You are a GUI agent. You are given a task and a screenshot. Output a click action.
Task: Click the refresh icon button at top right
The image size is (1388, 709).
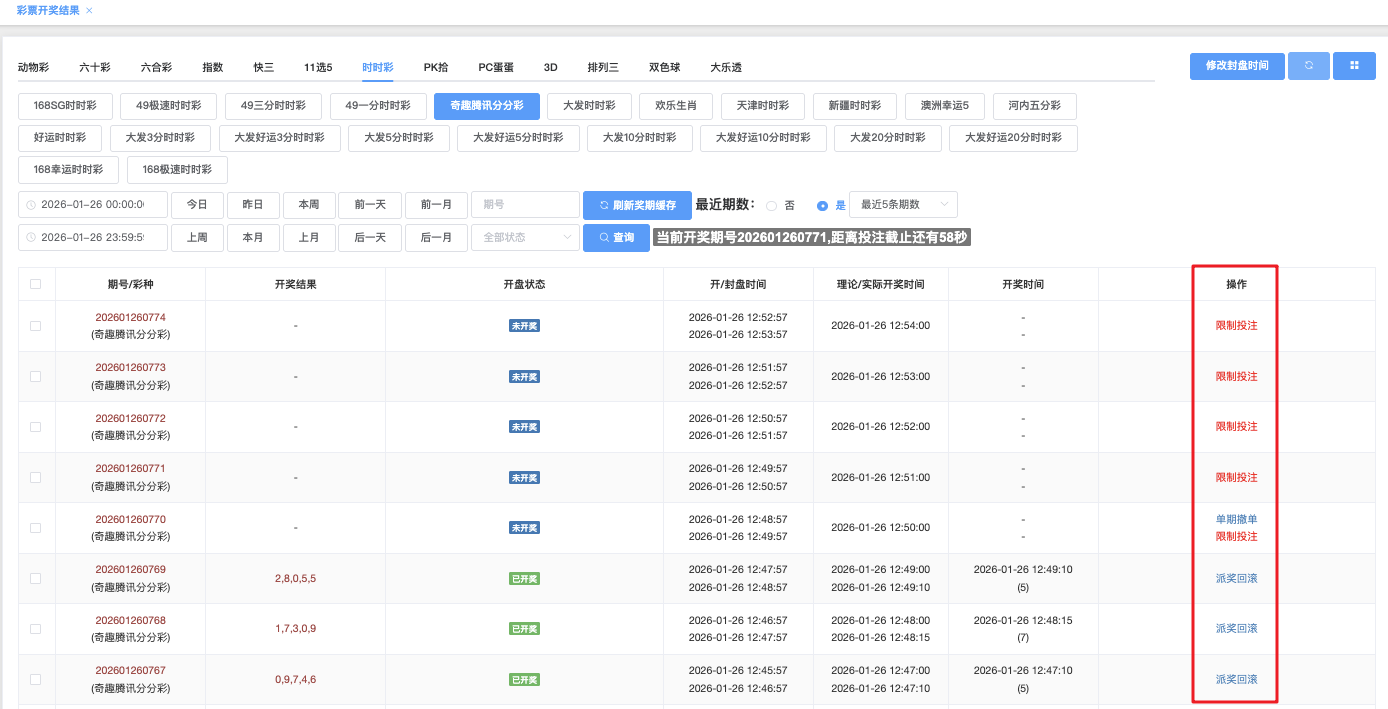point(1308,66)
